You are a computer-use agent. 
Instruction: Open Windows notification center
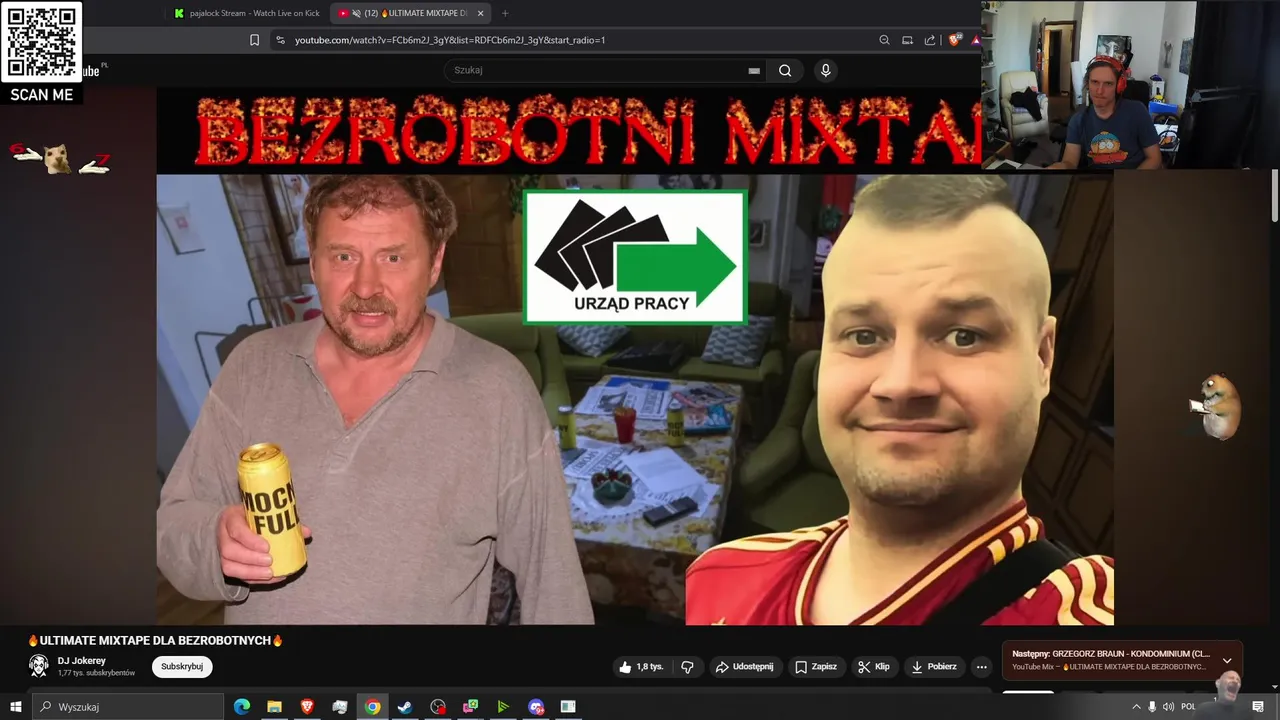point(1258,707)
